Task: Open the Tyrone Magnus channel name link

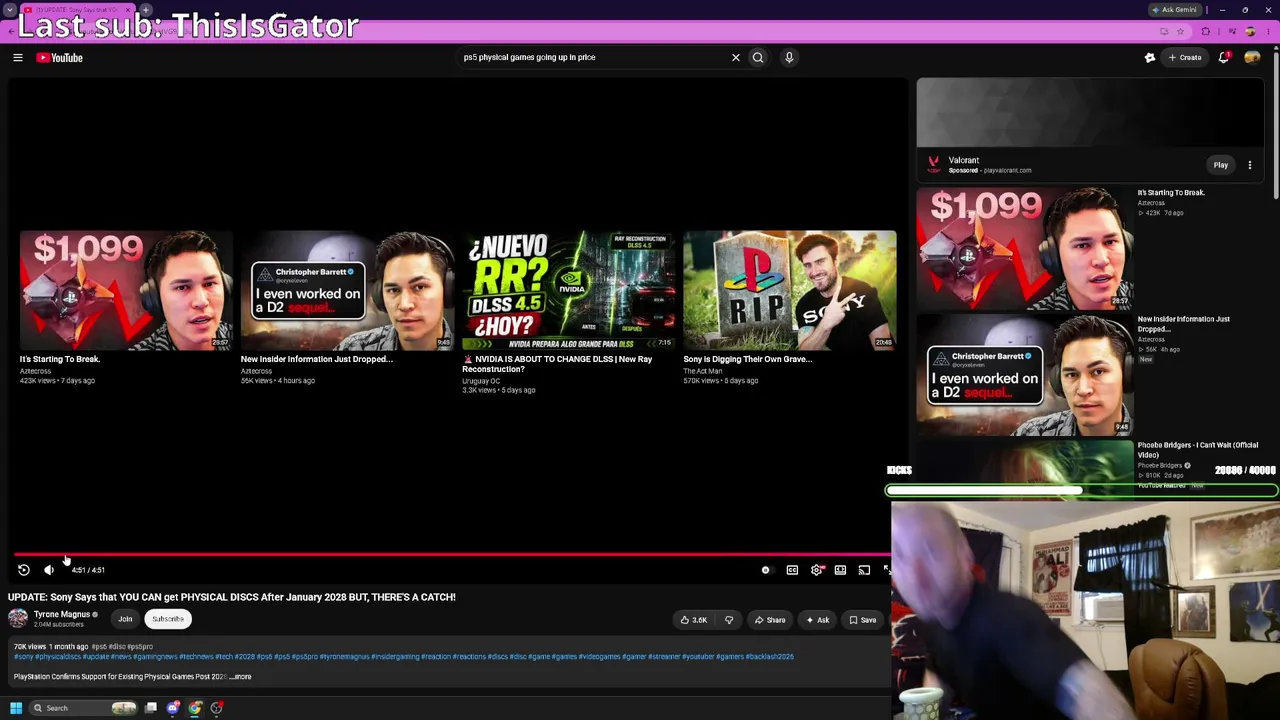Action: (x=62, y=615)
